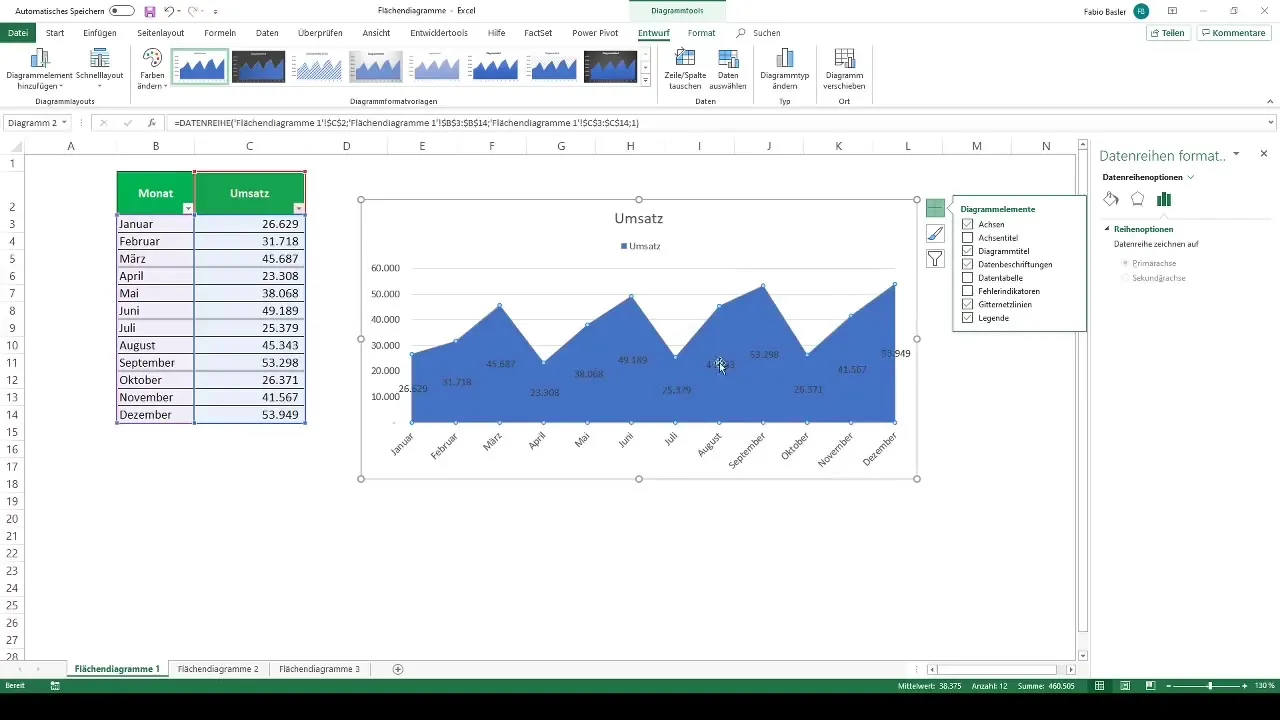
Task: Adjust the zoom slider handle
Action: pos(1210,686)
